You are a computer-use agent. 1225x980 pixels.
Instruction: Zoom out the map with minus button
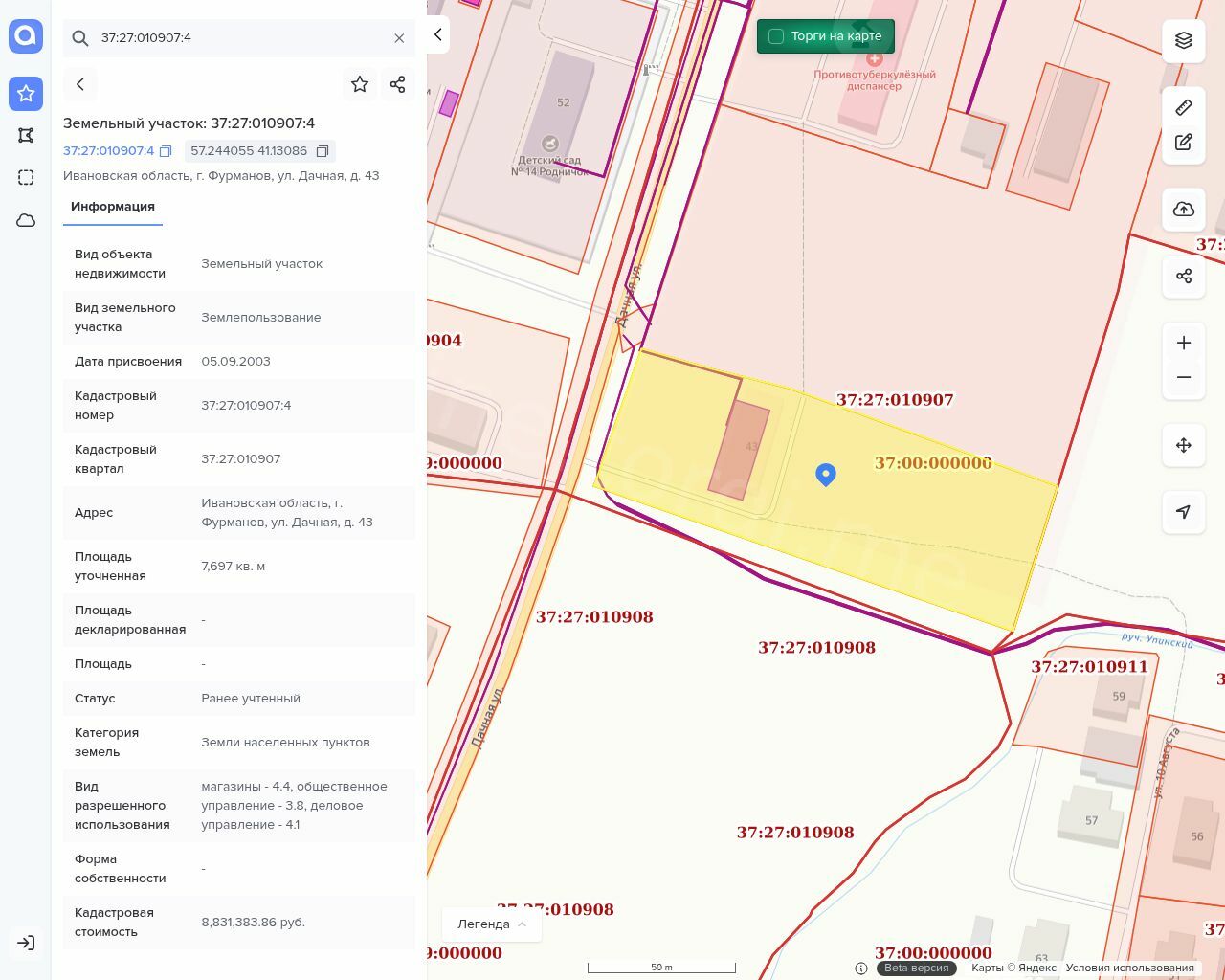point(1184,377)
